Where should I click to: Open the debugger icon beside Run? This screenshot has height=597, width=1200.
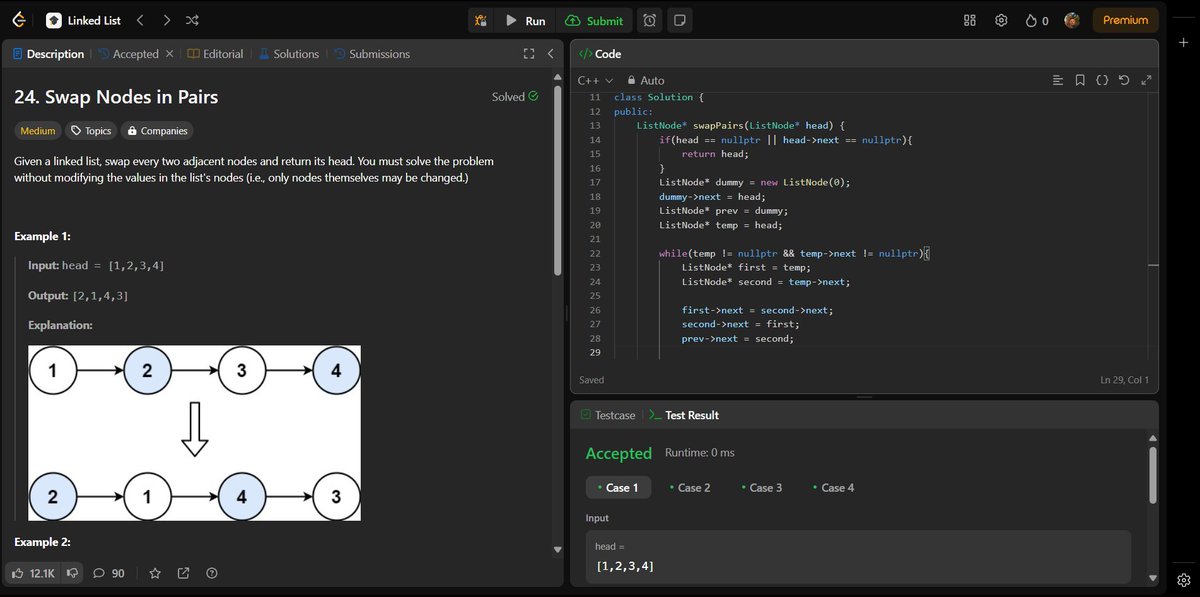(481, 20)
